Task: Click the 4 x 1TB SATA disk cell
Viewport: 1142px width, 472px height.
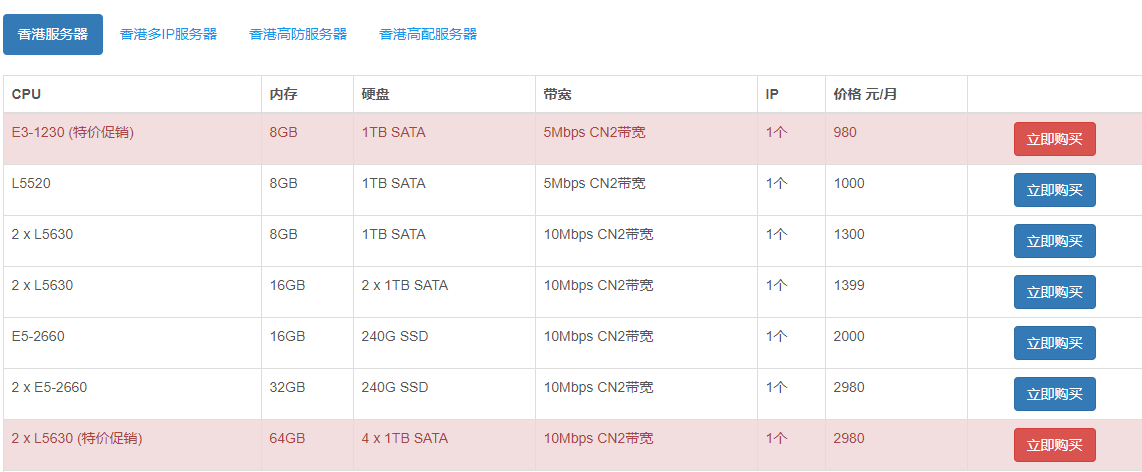Action: [x=405, y=438]
